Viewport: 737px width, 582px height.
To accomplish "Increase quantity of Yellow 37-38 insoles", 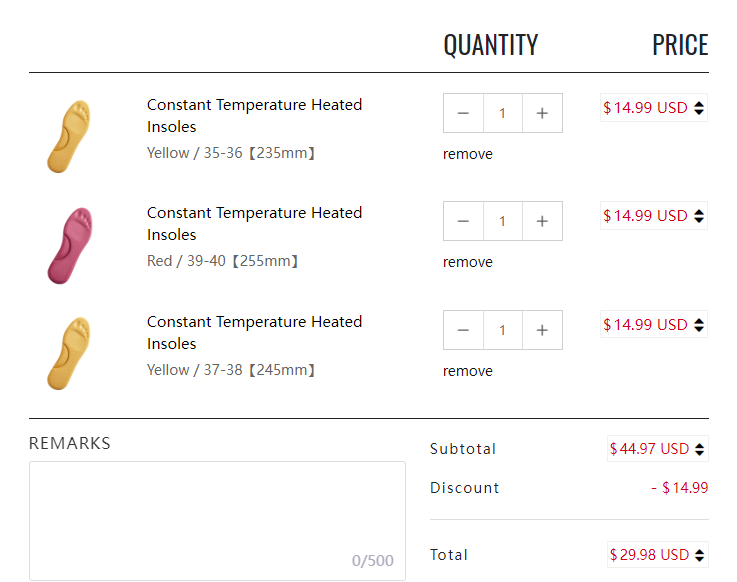I will (542, 330).
